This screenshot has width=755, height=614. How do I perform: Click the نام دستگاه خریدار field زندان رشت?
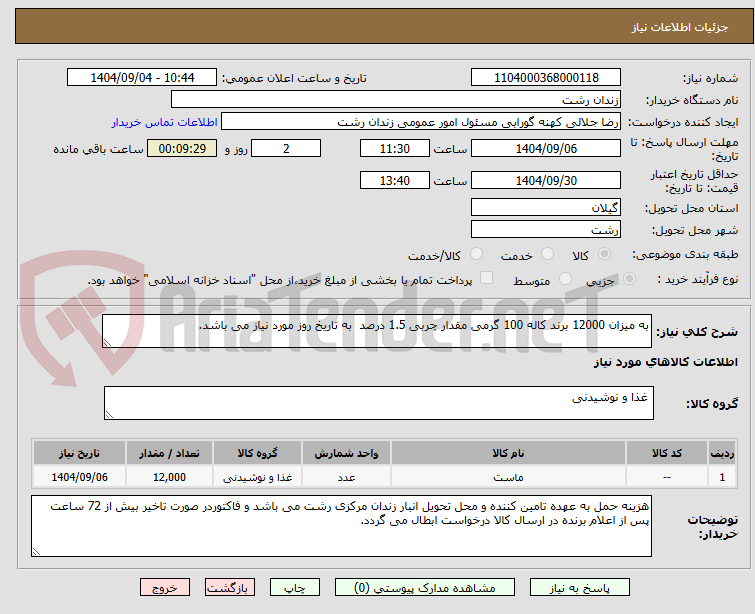coord(396,100)
